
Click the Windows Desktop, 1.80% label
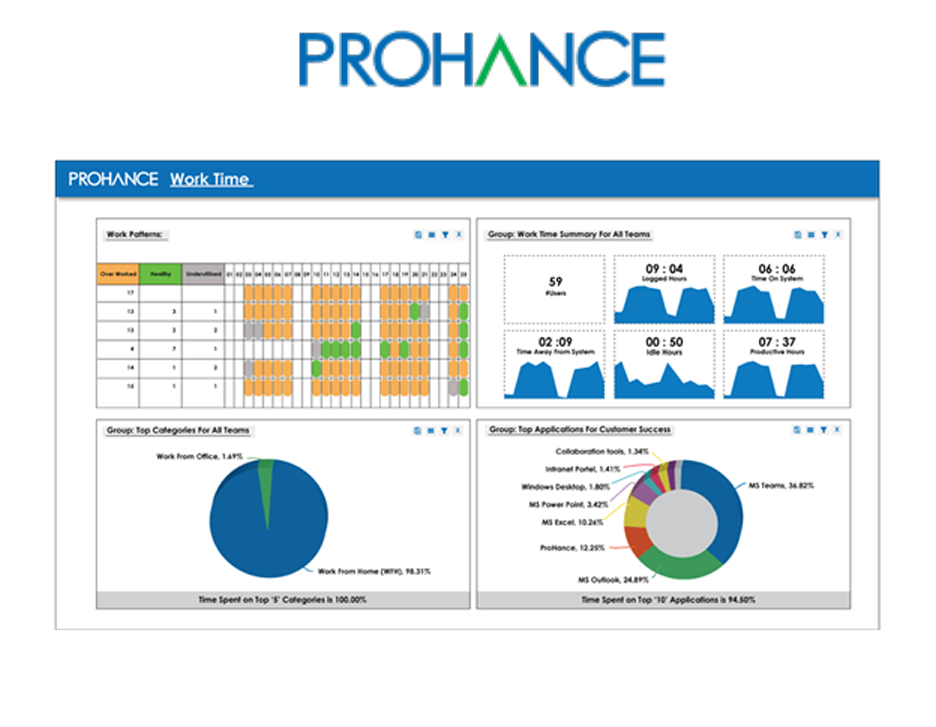[565, 487]
